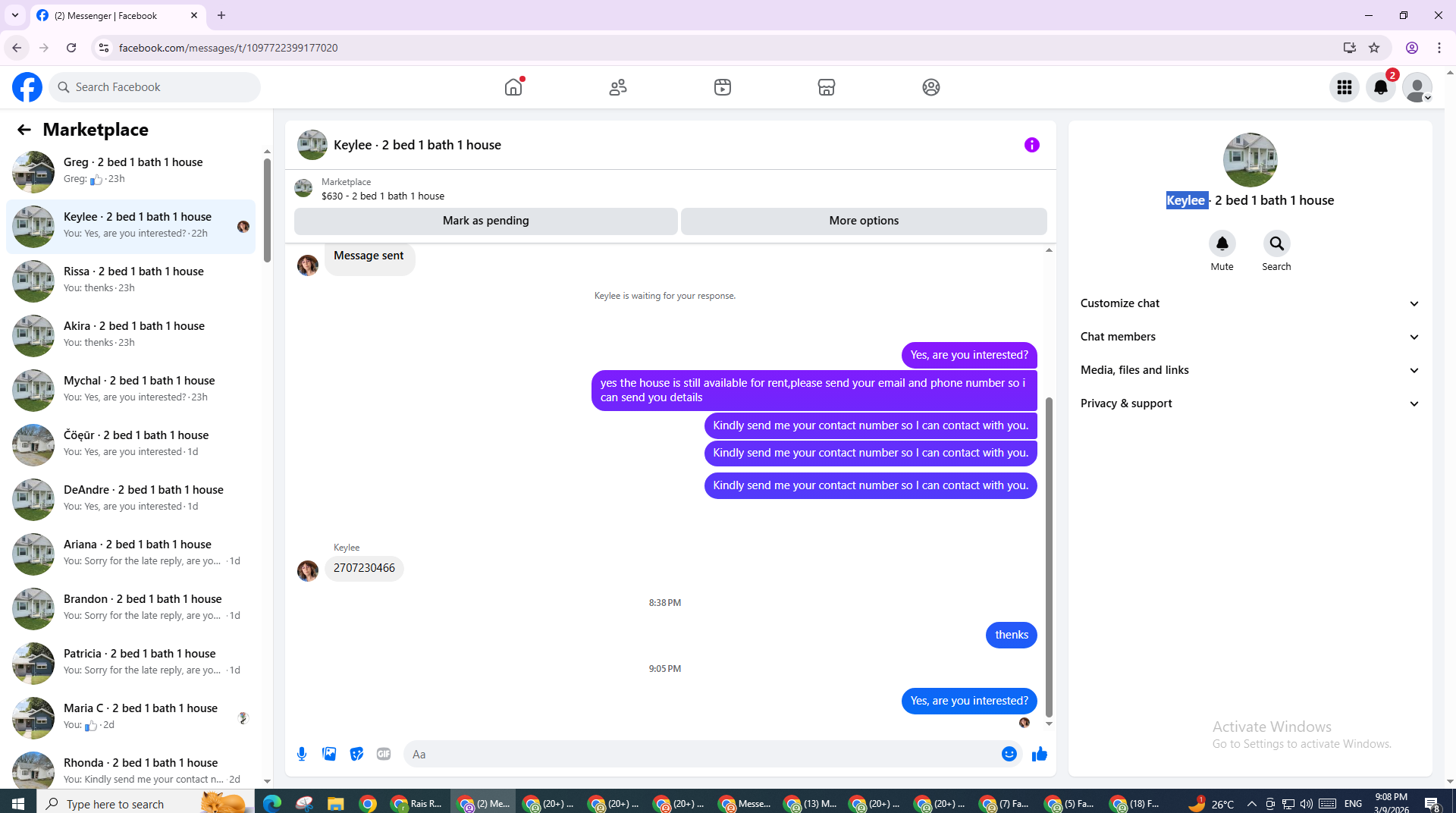Viewport: 1456px width, 813px height.
Task: Expand Media, files and links section
Action: 1250,370
